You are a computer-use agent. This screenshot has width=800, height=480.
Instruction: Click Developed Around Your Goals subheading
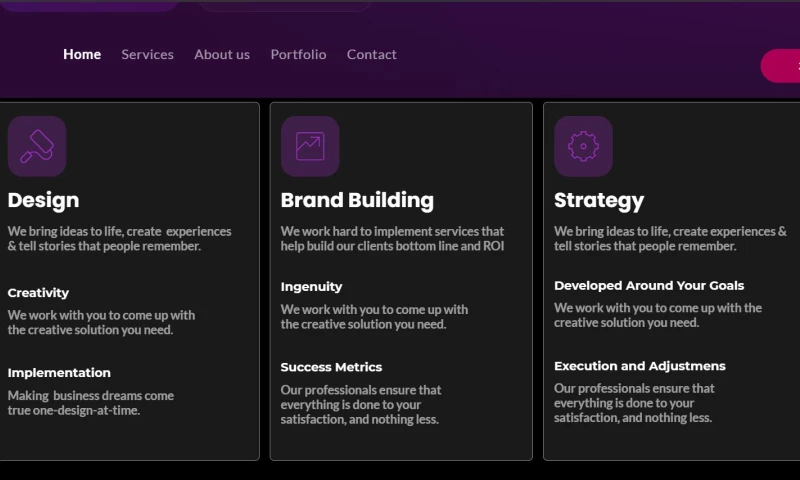click(649, 286)
